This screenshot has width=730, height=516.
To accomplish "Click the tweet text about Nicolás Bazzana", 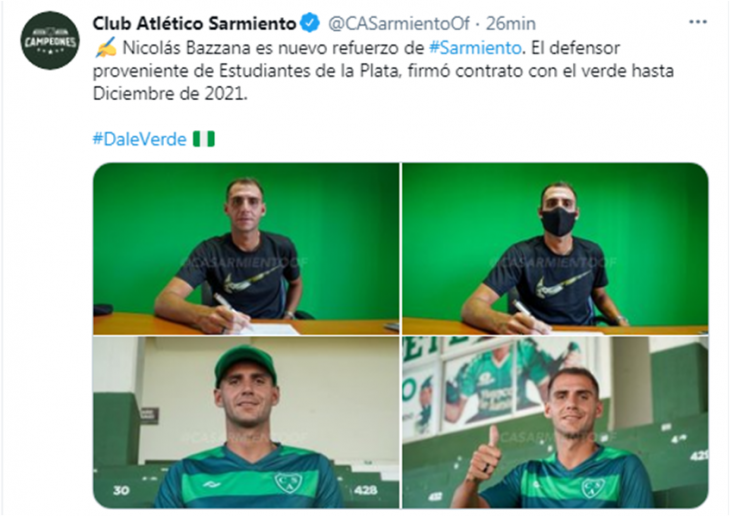I will [x=383, y=71].
